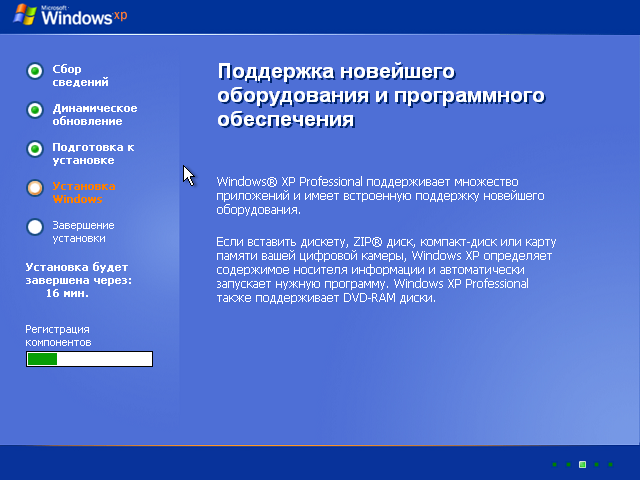Viewport: 640px width, 480px height.
Task: Click 'Установка будет завершена через:' text
Action: [79, 273]
